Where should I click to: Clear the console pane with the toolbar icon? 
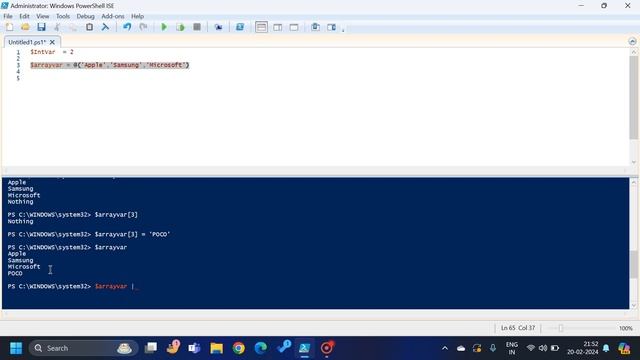click(105, 27)
